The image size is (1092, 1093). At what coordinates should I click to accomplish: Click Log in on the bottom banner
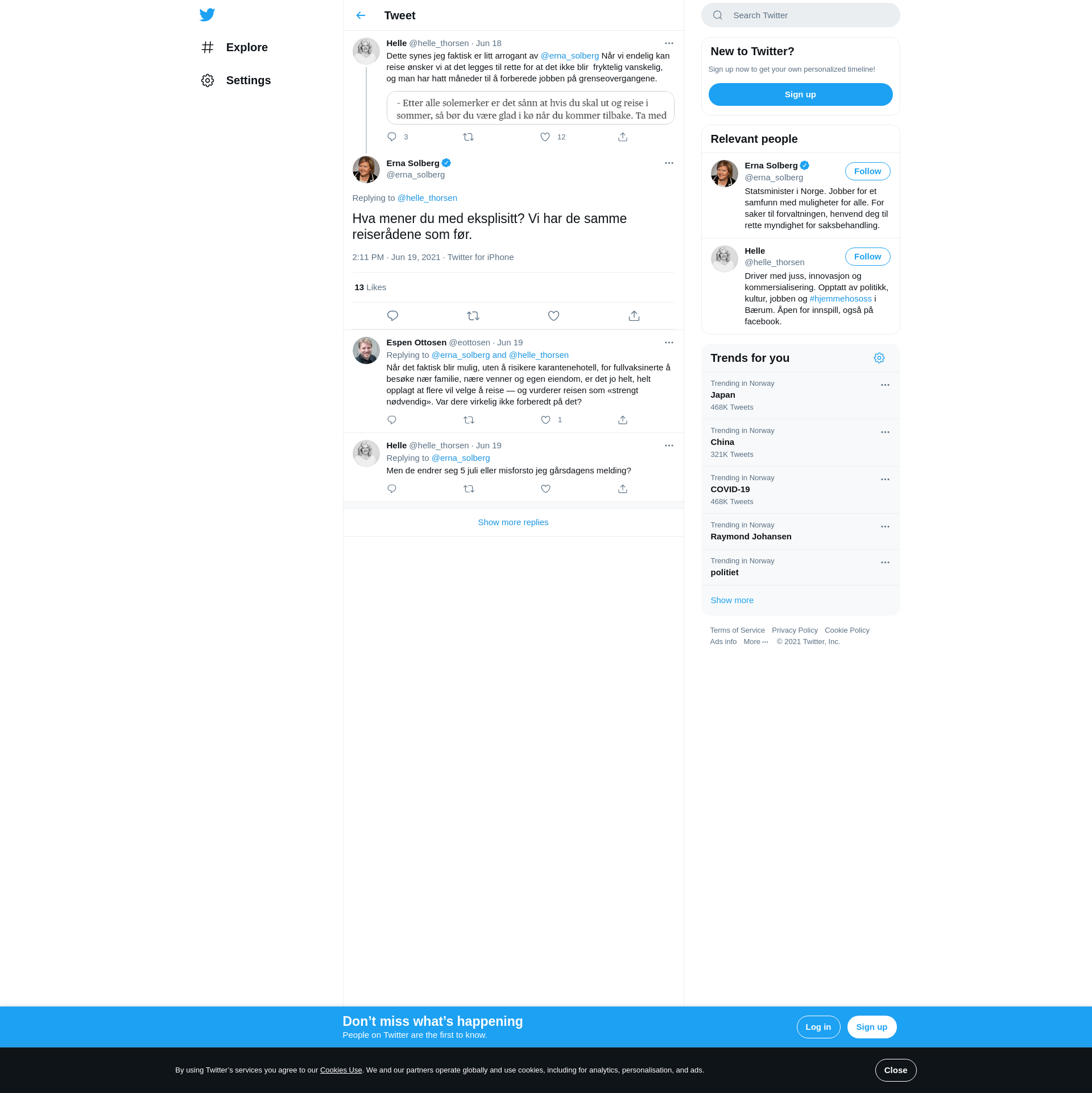pyautogui.click(x=818, y=1027)
